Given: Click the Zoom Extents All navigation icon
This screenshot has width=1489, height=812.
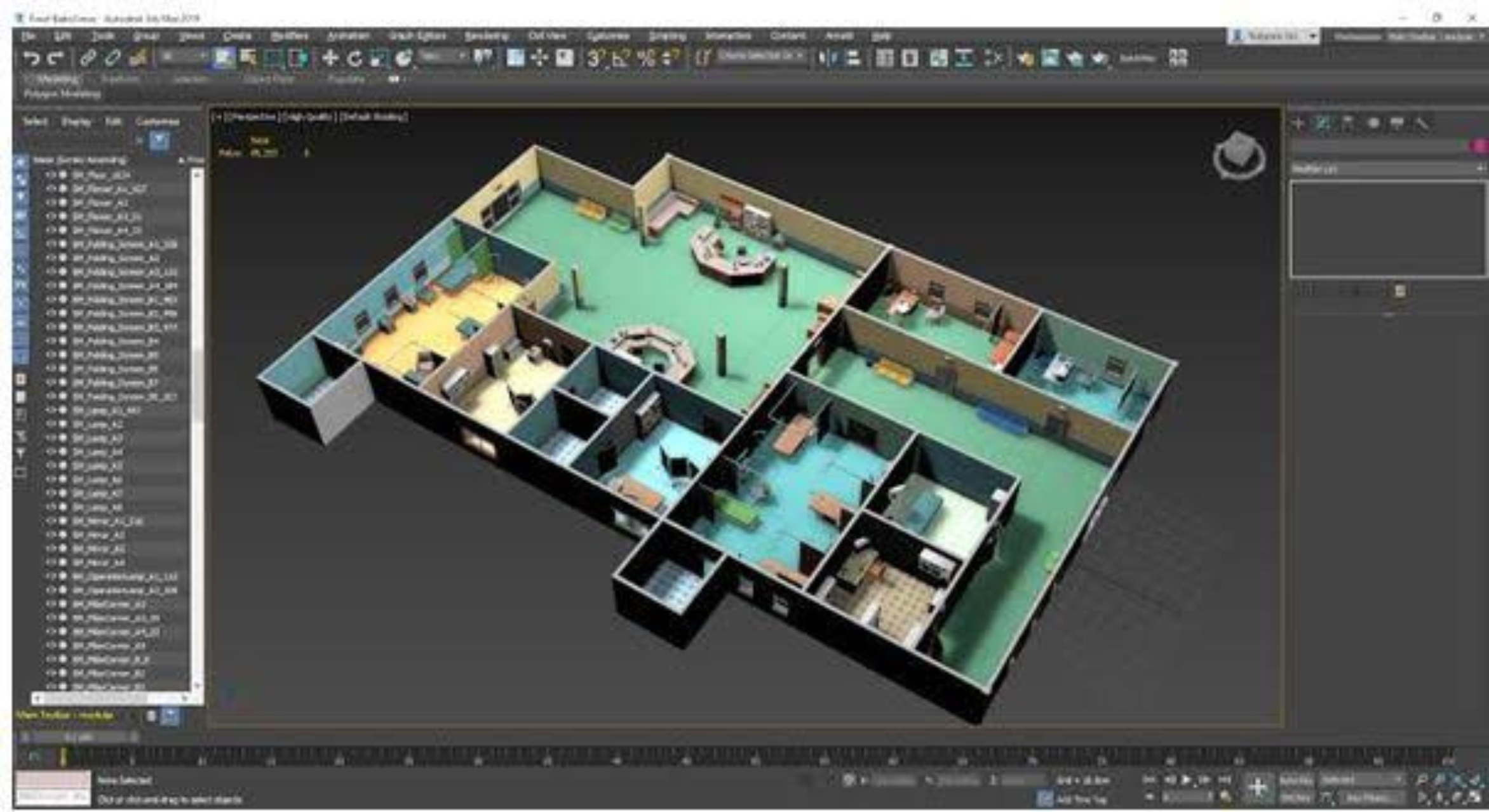Looking at the screenshot, I should 1475,780.
